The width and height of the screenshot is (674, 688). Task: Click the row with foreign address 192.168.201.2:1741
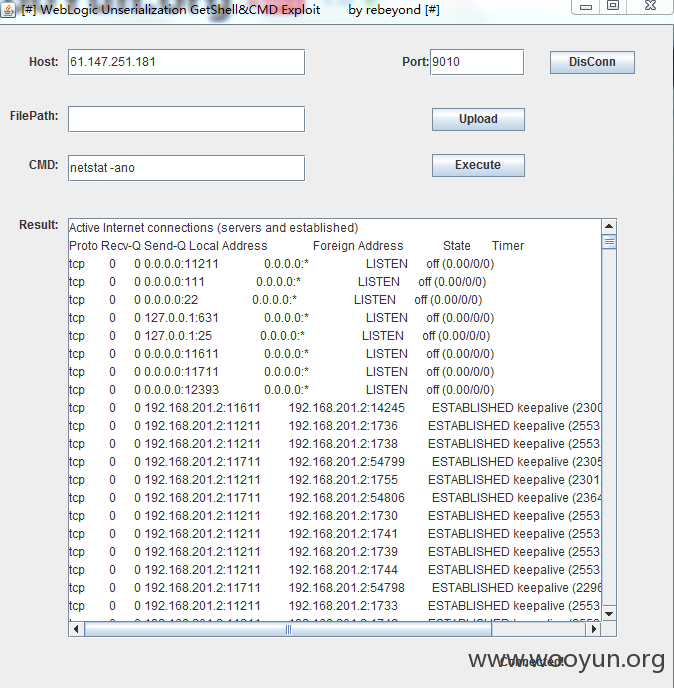point(335,534)
